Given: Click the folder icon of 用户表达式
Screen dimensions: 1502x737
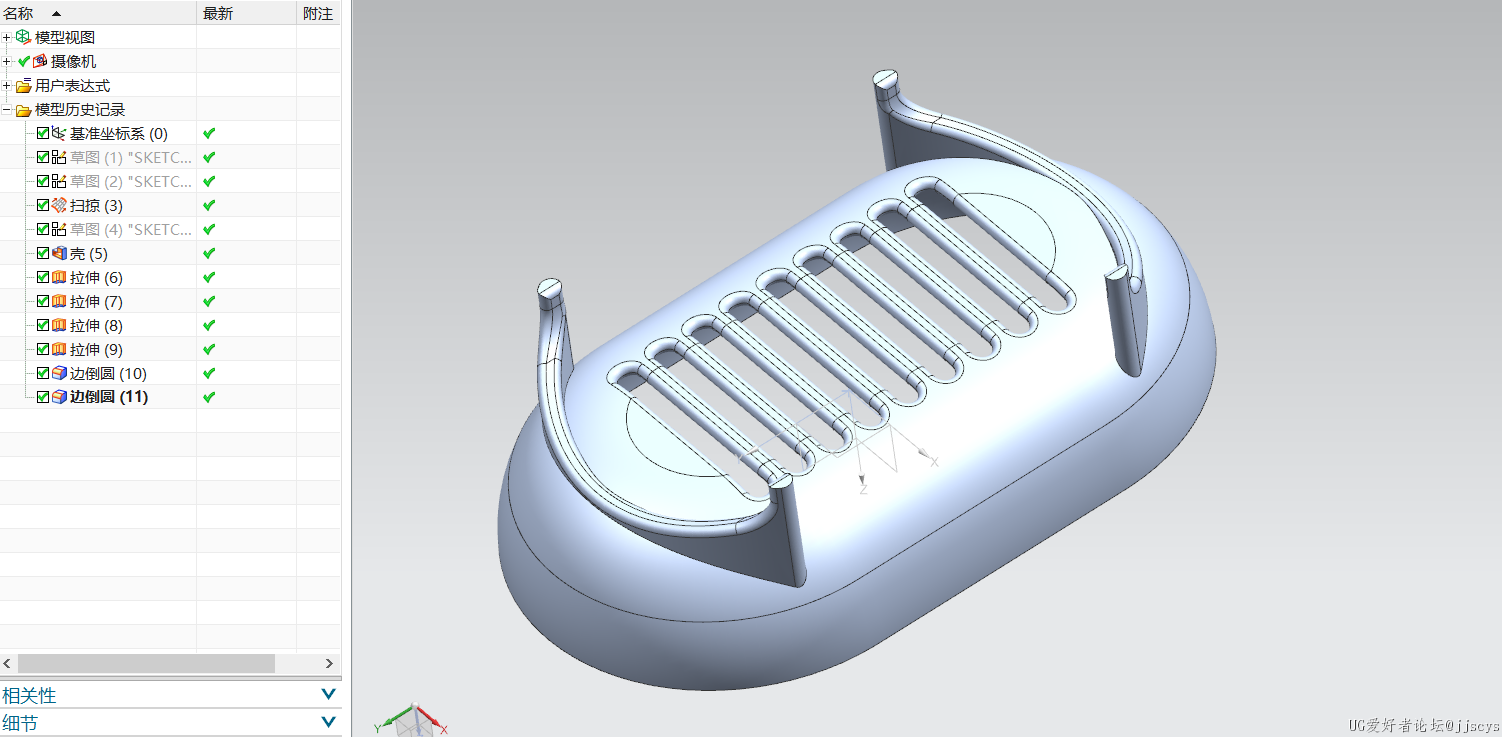Looking at the screenshot, I should (x=24, y=86).
